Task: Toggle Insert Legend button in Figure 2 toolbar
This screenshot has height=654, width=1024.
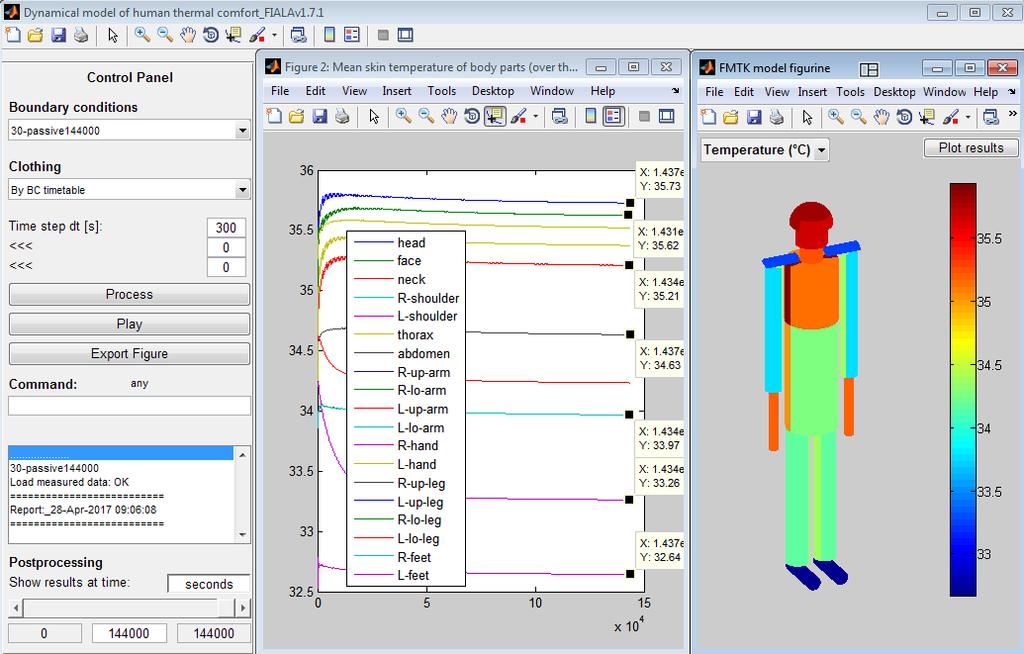Action: pyautogui.click(x=613, y=116)
